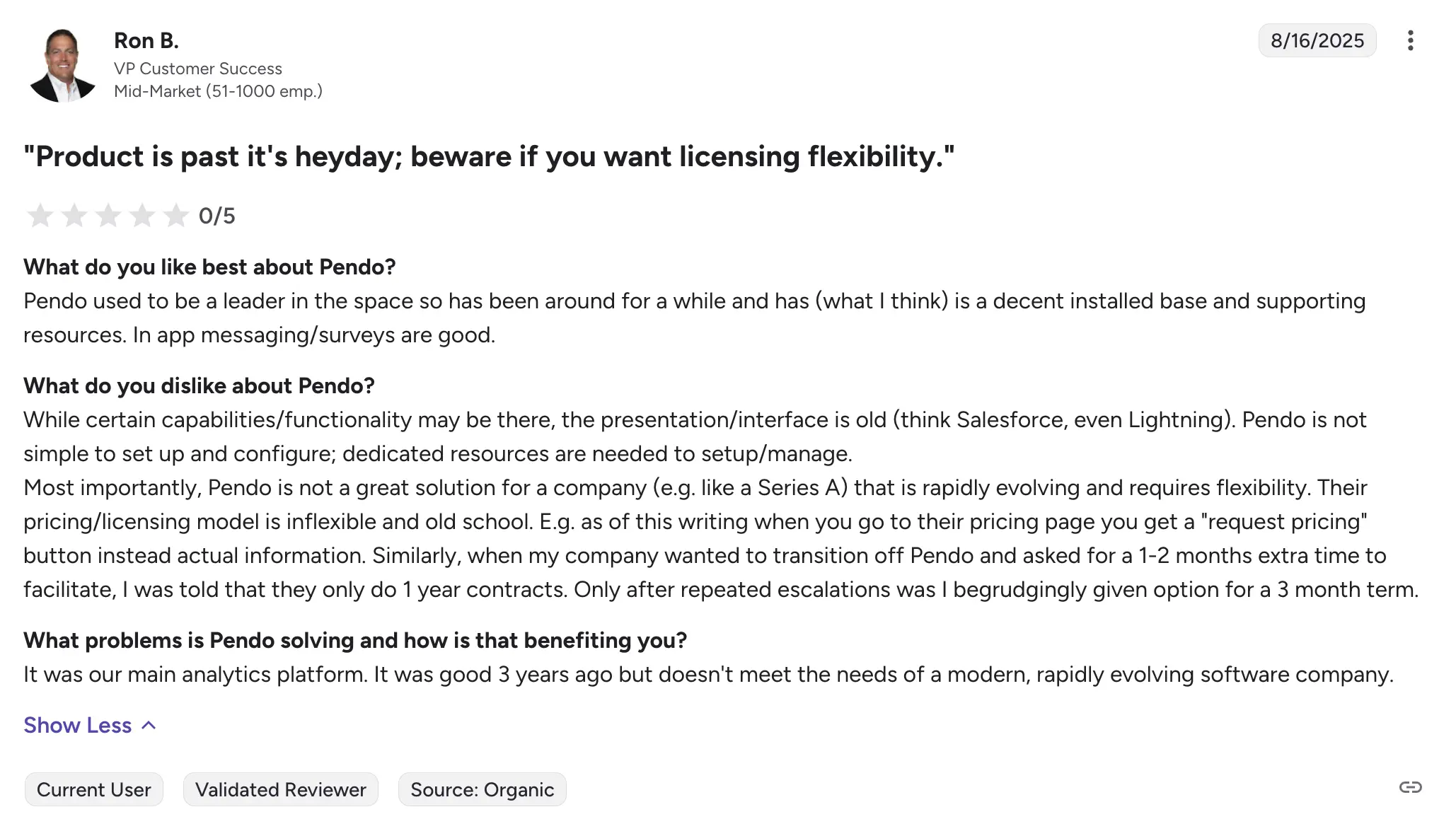This screenshot has width=1456, height=819.
Task: Copy the review permalink via chain icon
Action: pos(1410,787)
